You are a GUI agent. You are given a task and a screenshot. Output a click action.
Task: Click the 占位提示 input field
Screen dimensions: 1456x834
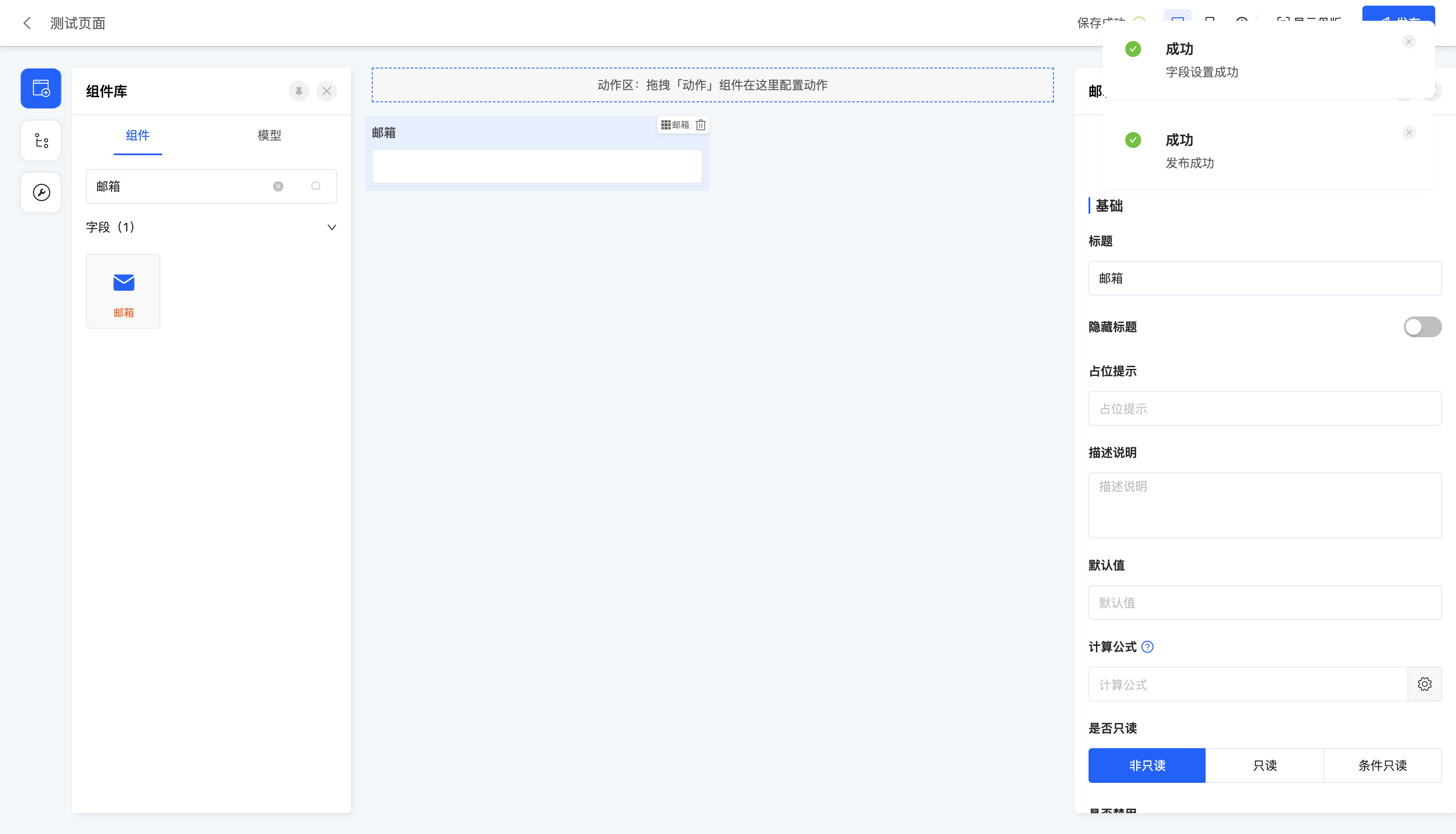pos(1264,408)
